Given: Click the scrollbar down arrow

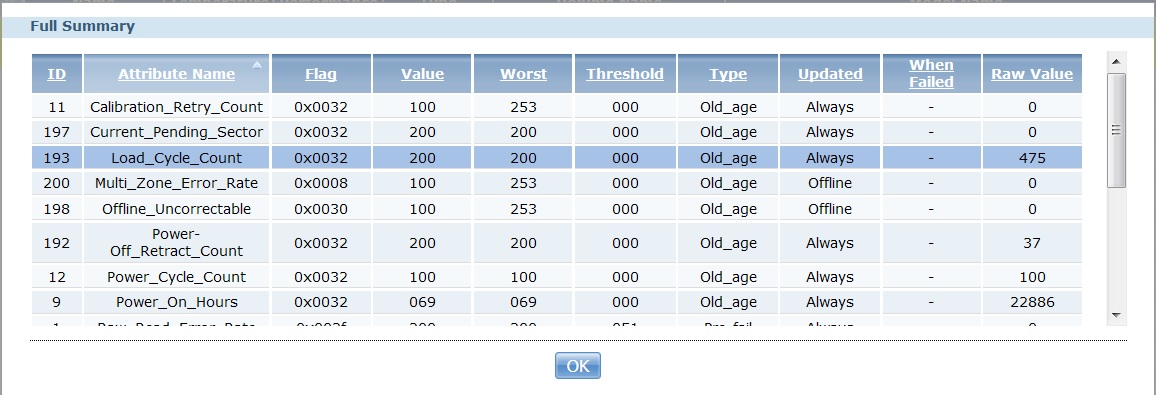Looking at the screenshot, I should pos(1115,315).
